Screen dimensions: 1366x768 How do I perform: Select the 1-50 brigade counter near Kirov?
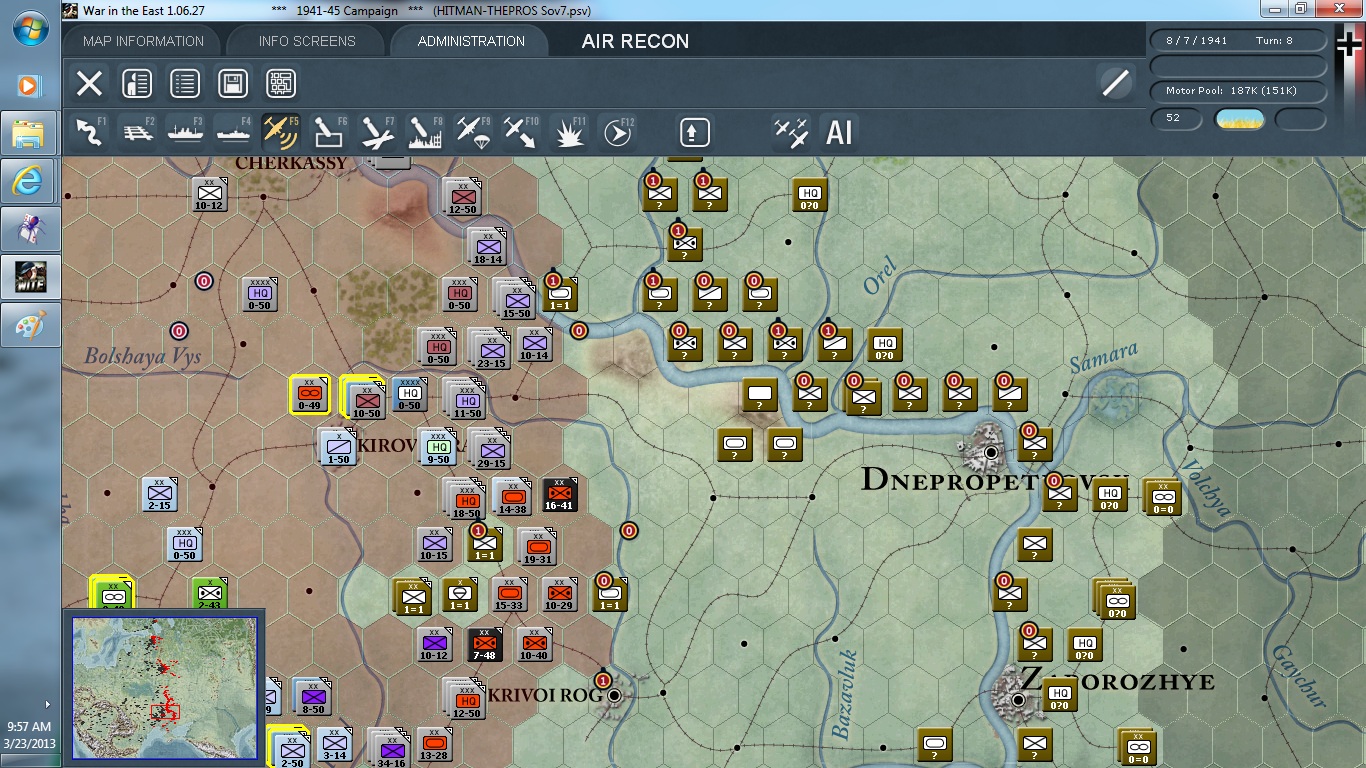337,447
